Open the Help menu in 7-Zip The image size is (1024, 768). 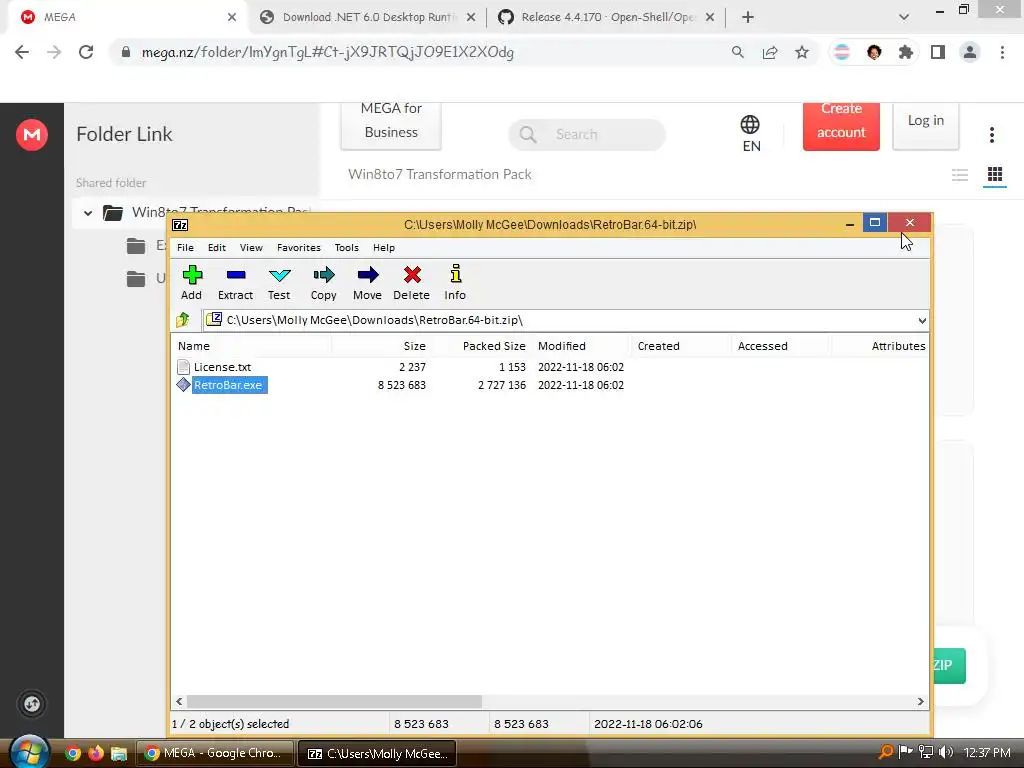coord(384,248)
